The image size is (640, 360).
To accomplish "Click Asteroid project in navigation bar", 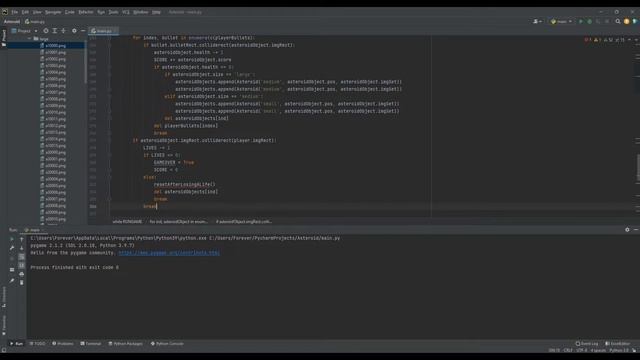I will [11, 21].
